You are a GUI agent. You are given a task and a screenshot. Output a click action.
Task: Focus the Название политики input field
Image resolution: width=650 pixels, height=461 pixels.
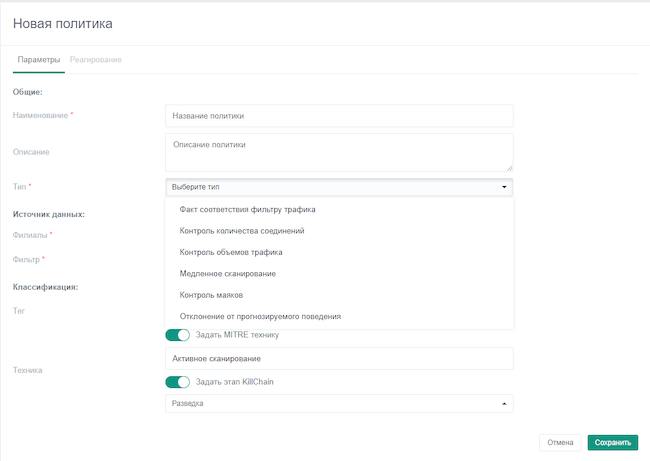(x=338, y=116)
